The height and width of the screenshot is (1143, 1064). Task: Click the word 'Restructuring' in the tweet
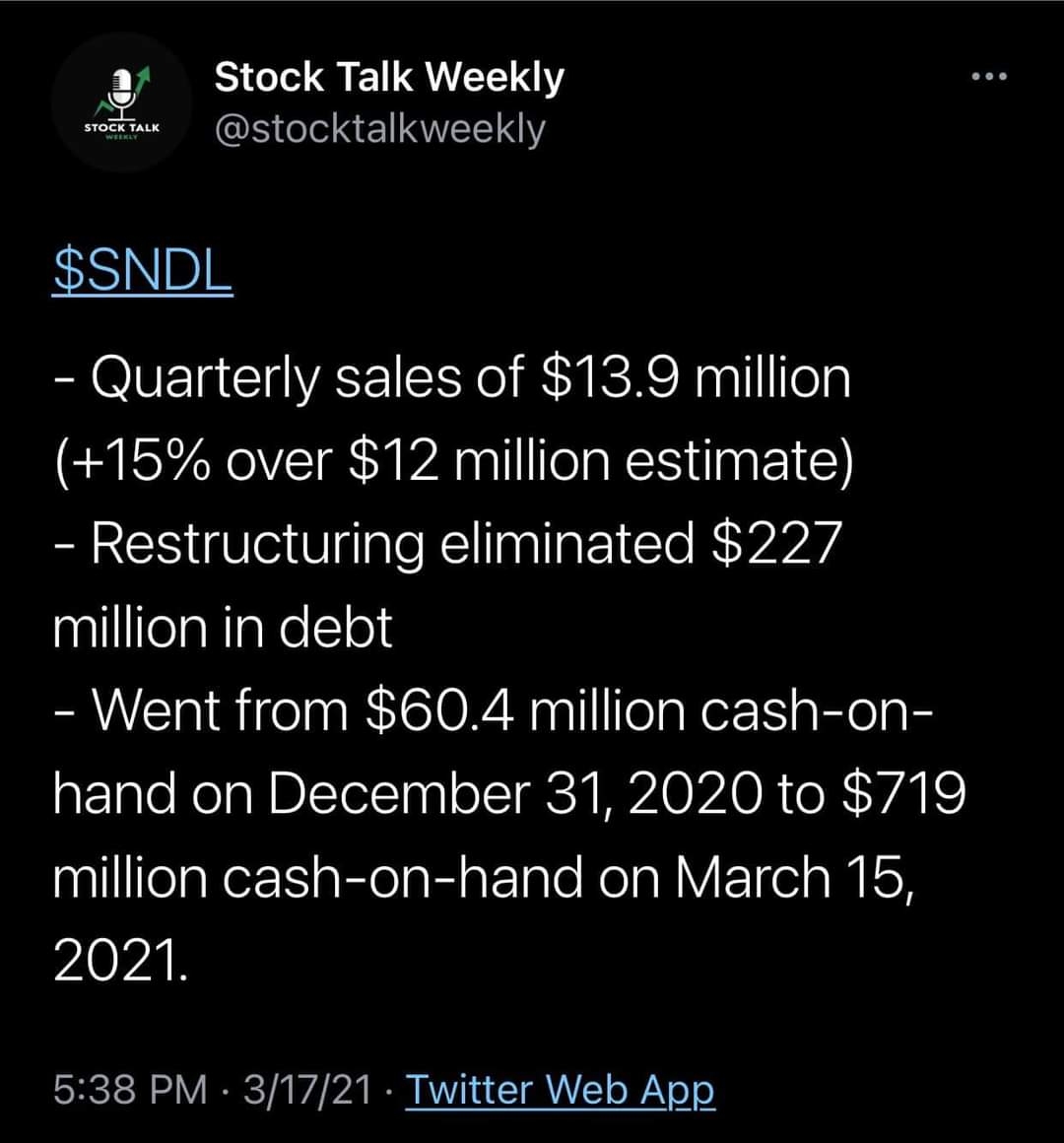(x=256, y=544)
